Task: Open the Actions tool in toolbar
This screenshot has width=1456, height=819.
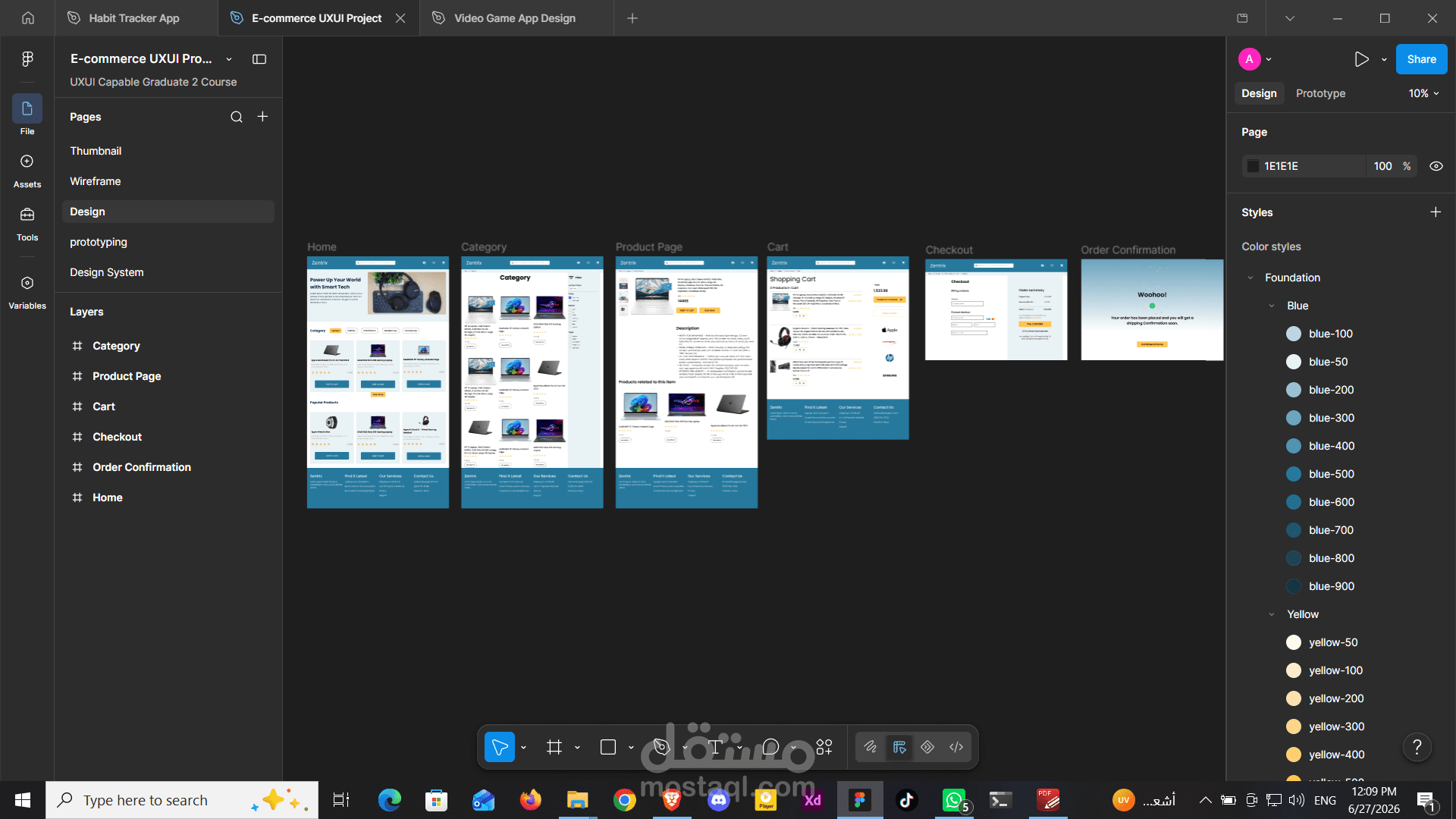Action: [x=824, y=747]
